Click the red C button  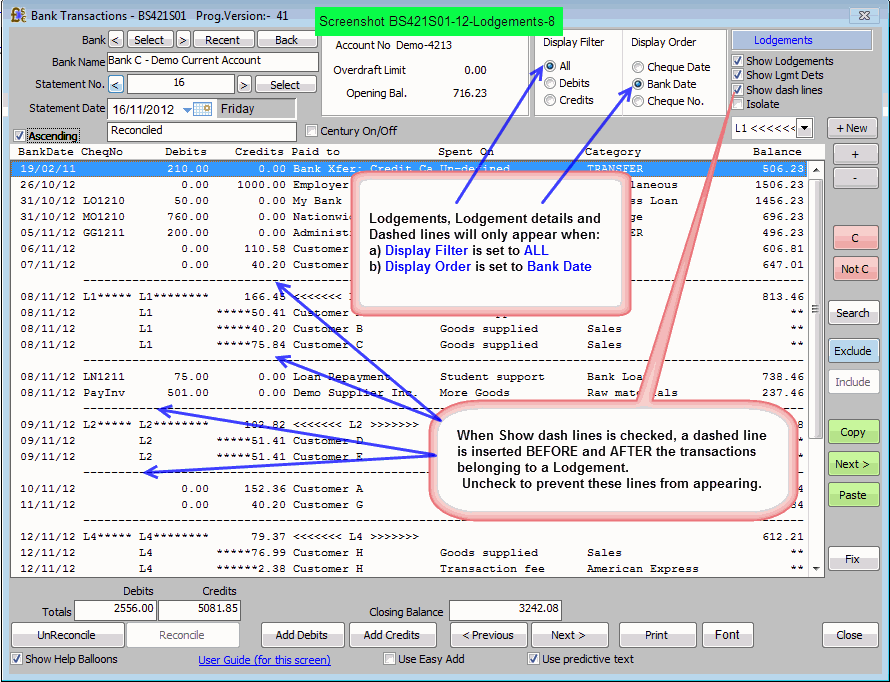pyautogui.click(x=855, y=238)
